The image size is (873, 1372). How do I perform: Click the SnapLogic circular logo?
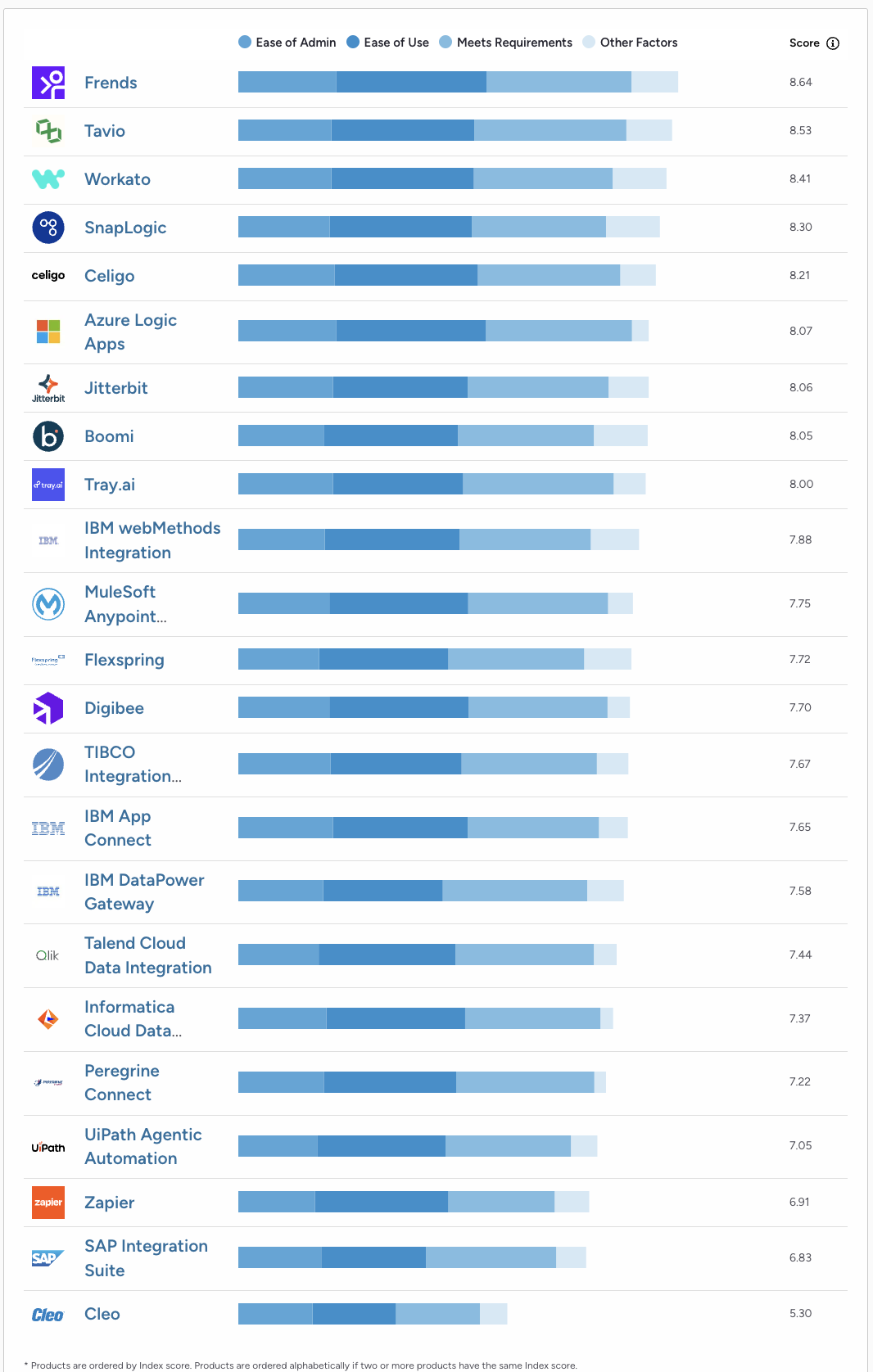48,228
